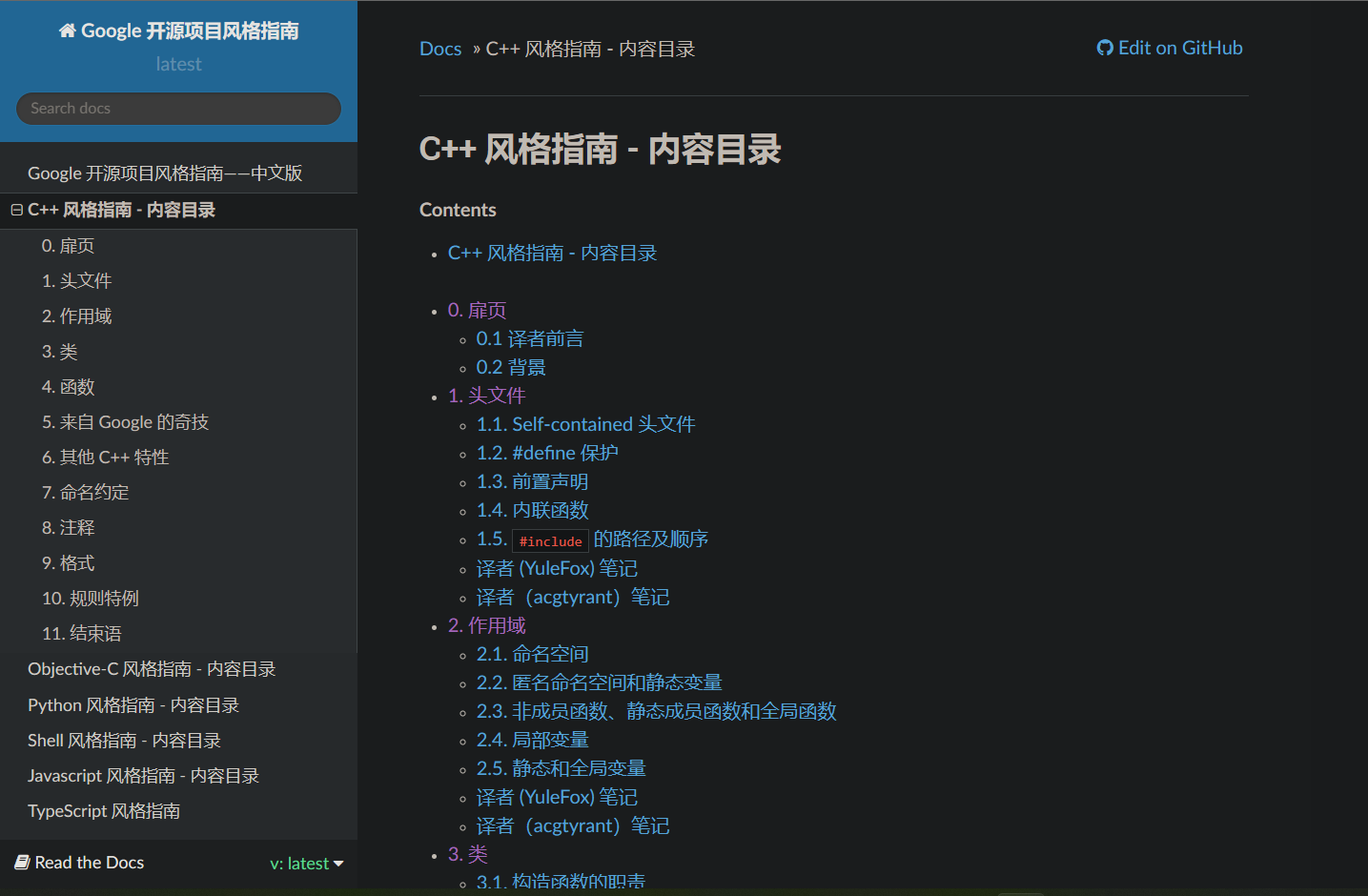This screenshot has height=896, width=1368.
Task: Select sidebar item 7. 命名约定
Action: 178,493
